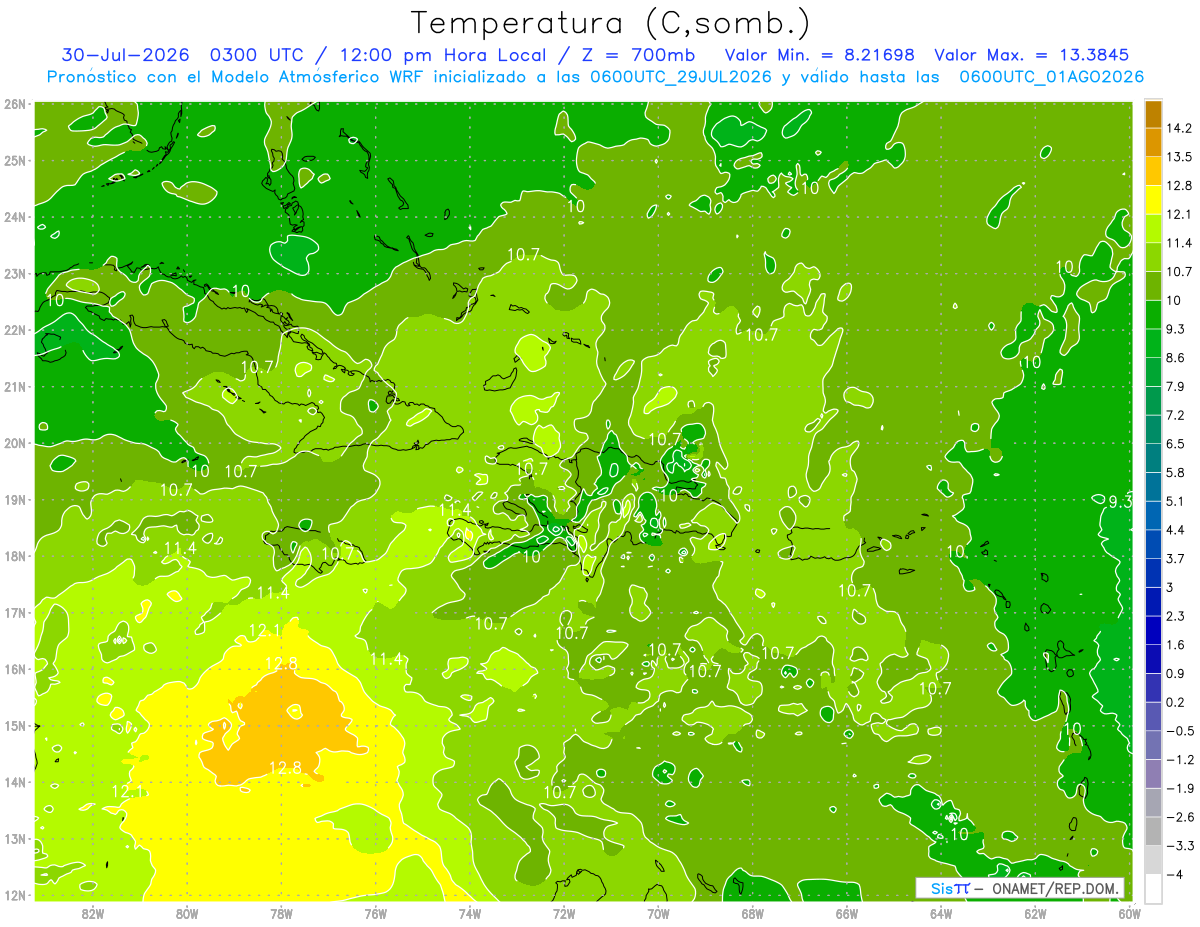Click the 78W longitude axis label

(281, 913)
